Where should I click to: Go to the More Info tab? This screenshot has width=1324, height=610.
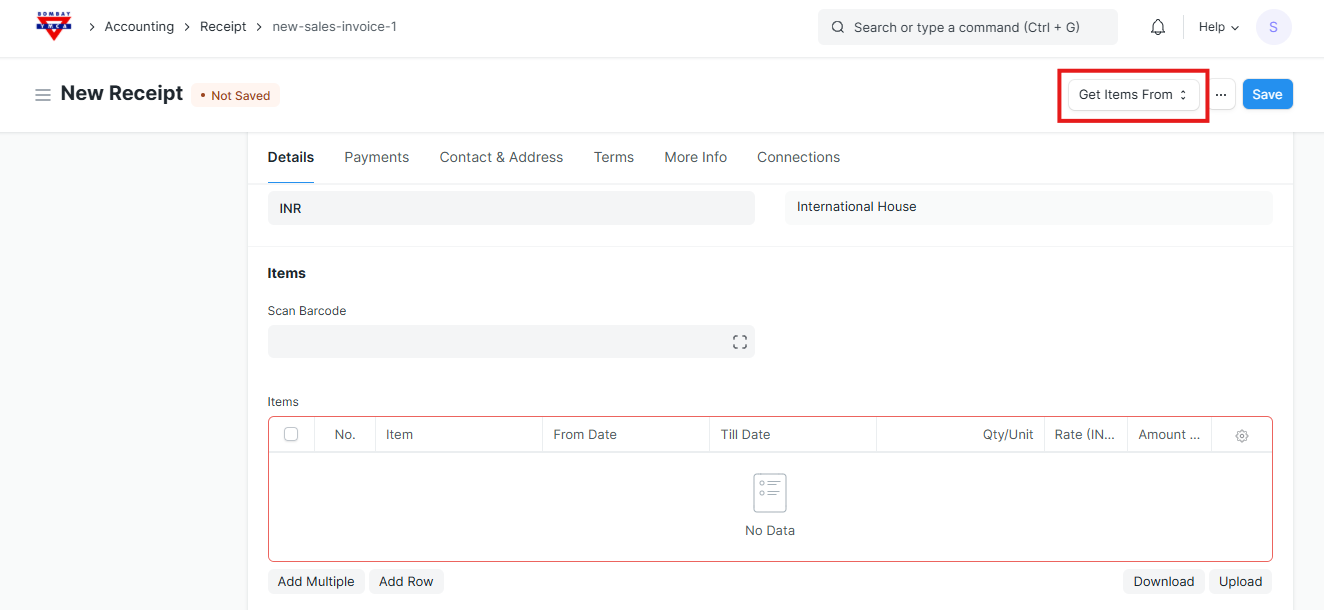(x=695, y=157)
